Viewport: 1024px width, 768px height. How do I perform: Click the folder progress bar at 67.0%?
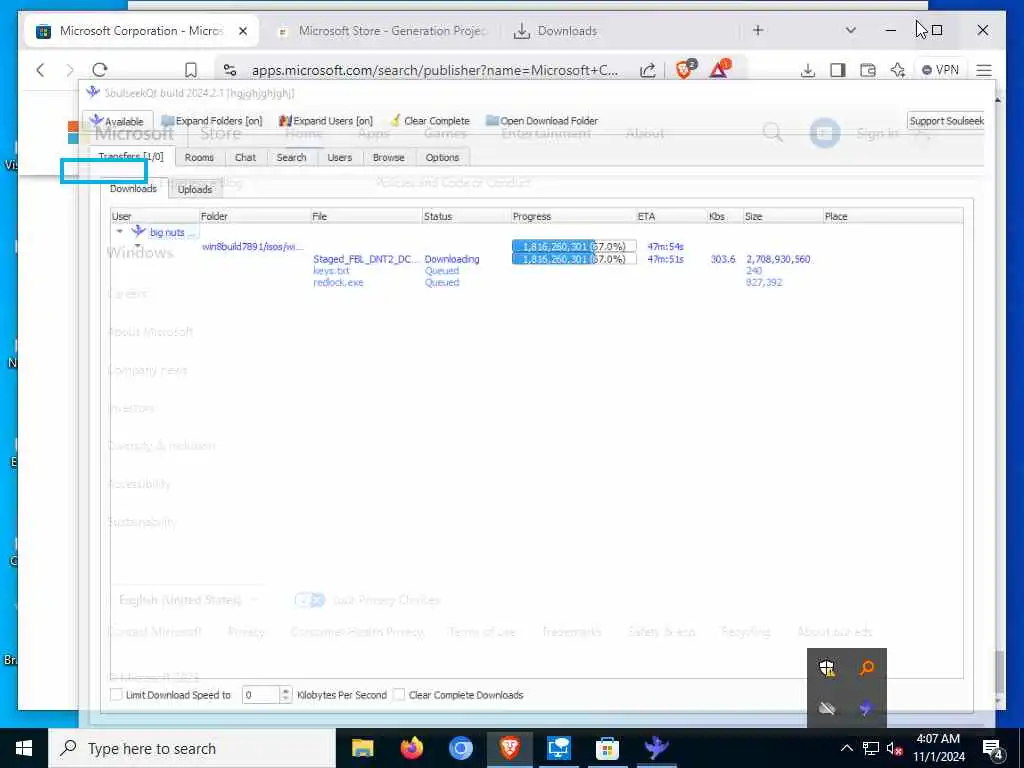click(574, 246)
